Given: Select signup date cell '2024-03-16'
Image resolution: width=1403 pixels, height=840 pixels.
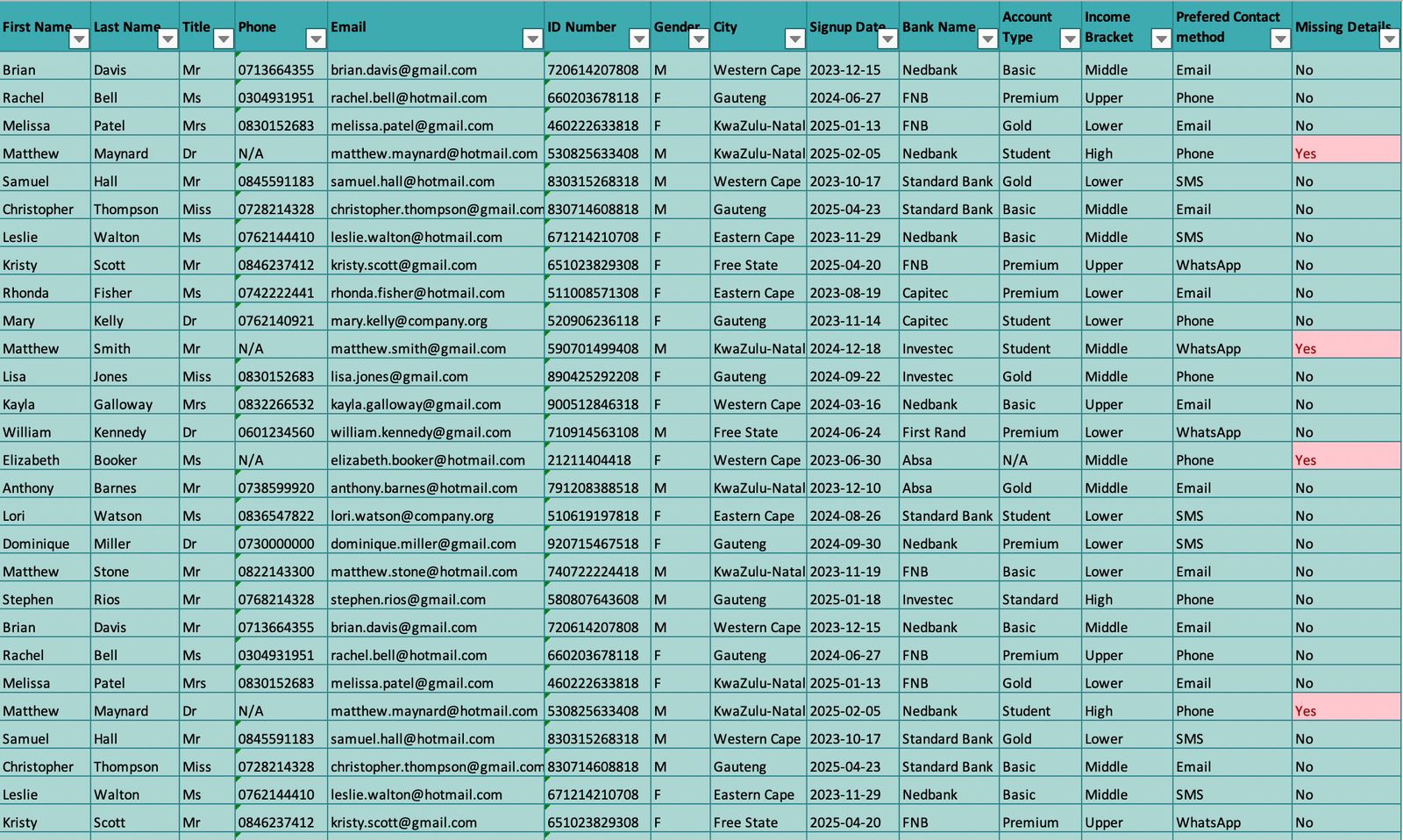Looking at the screenshot, I should (x=852, y=404).
